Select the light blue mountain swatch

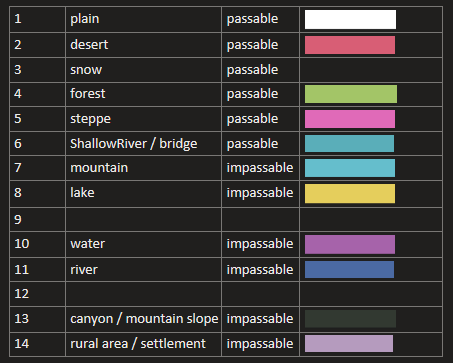coord(350,168)
